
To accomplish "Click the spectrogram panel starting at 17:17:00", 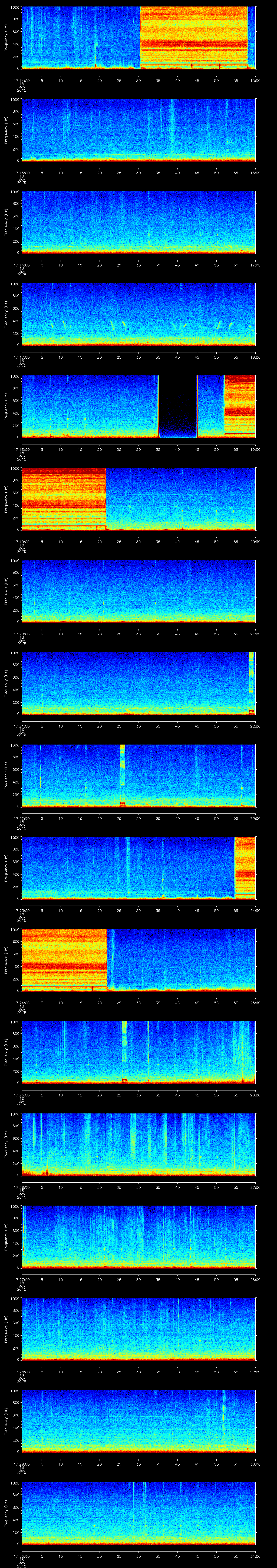I will (139, 314).
